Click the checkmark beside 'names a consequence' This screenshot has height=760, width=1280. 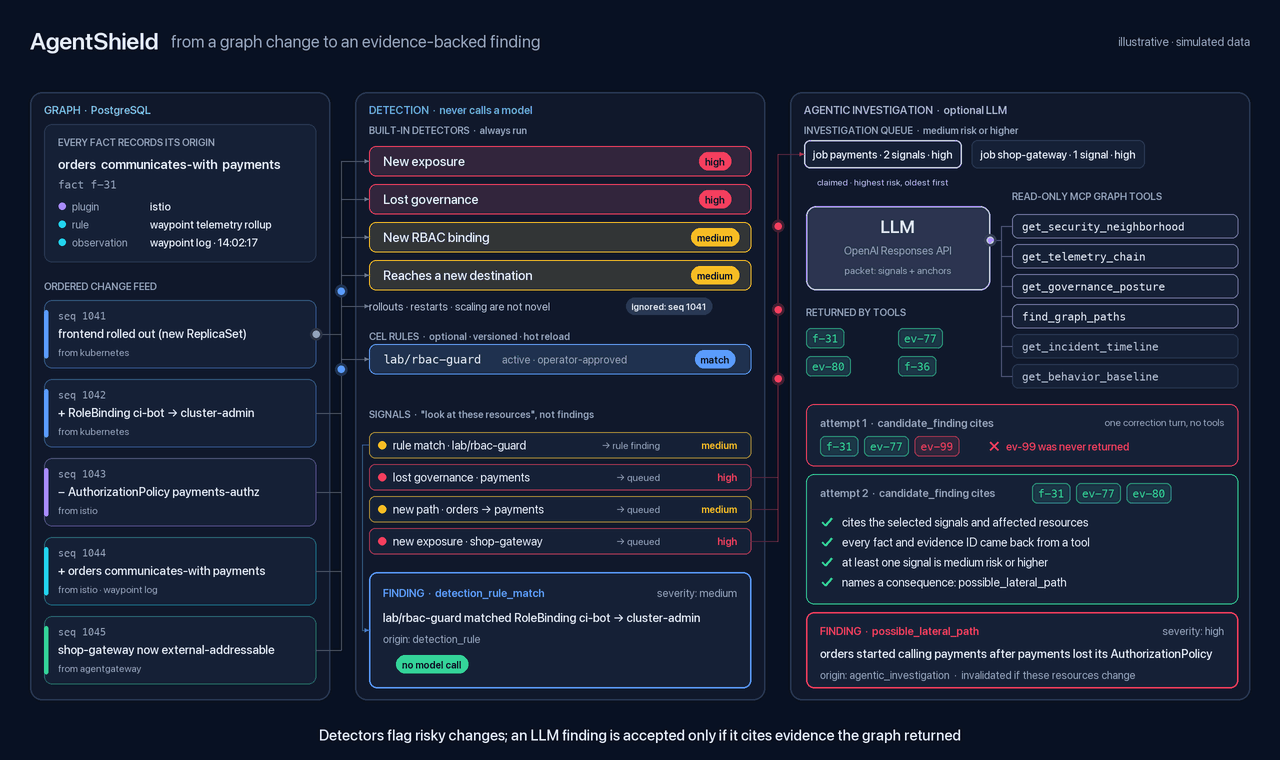(827, 582)
